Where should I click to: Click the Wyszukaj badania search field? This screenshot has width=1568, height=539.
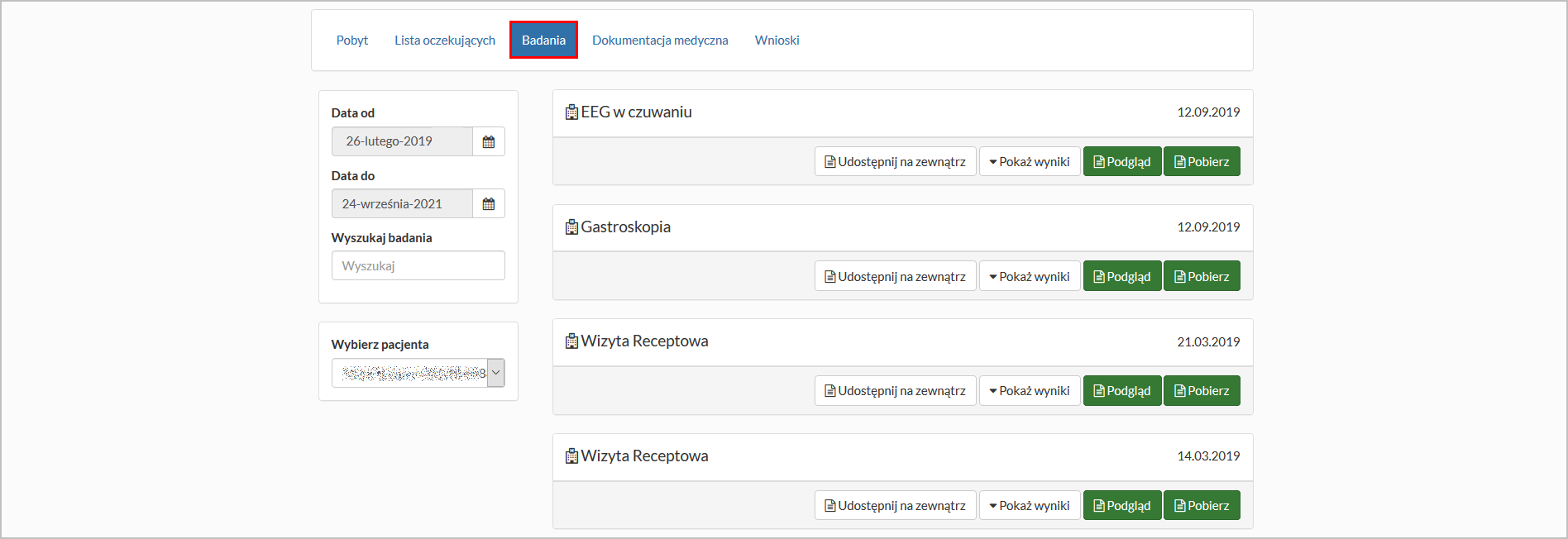(418, 266)
